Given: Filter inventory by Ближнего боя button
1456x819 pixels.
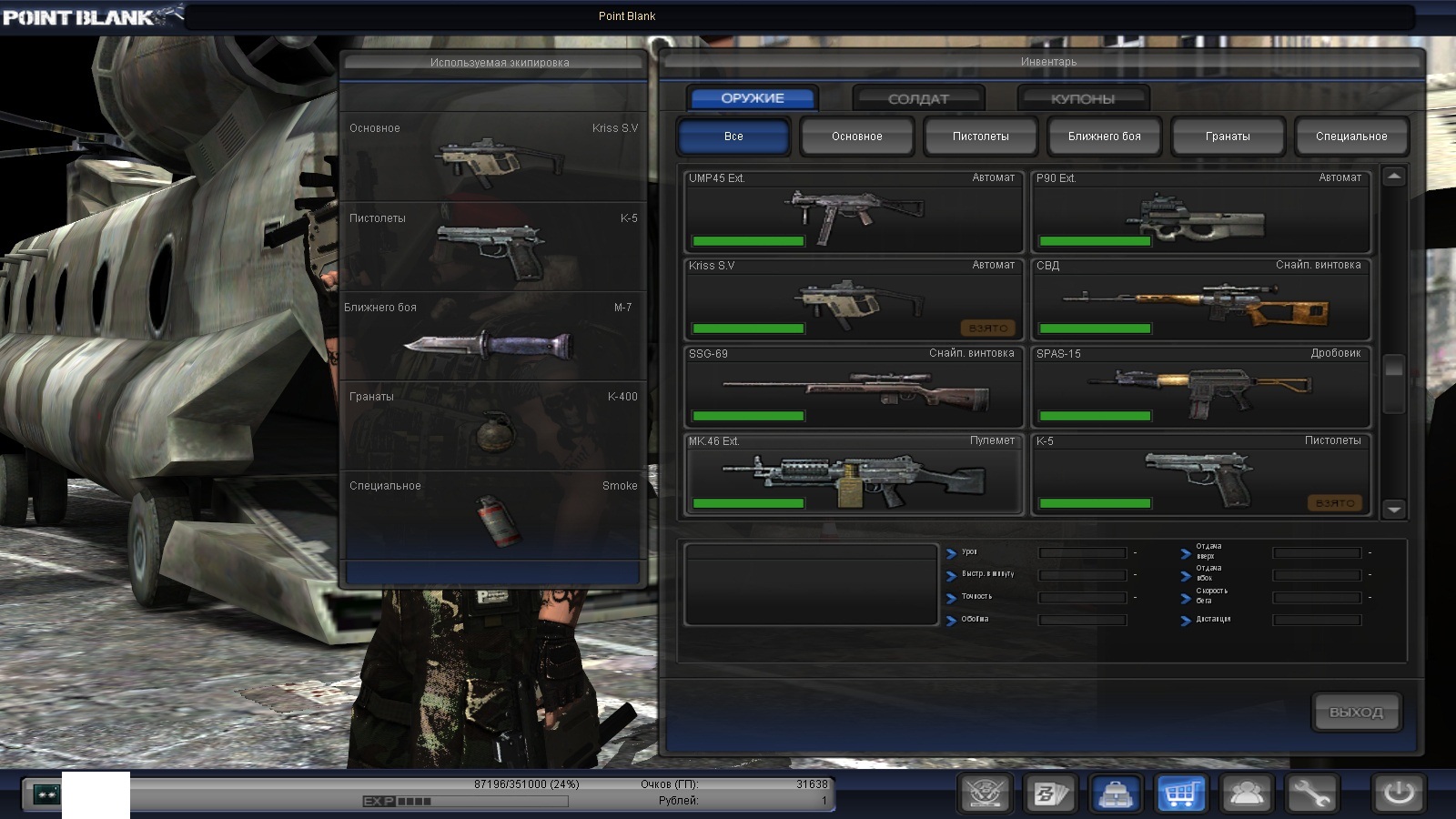Looking at the screenshot, I should point(1105,136).
